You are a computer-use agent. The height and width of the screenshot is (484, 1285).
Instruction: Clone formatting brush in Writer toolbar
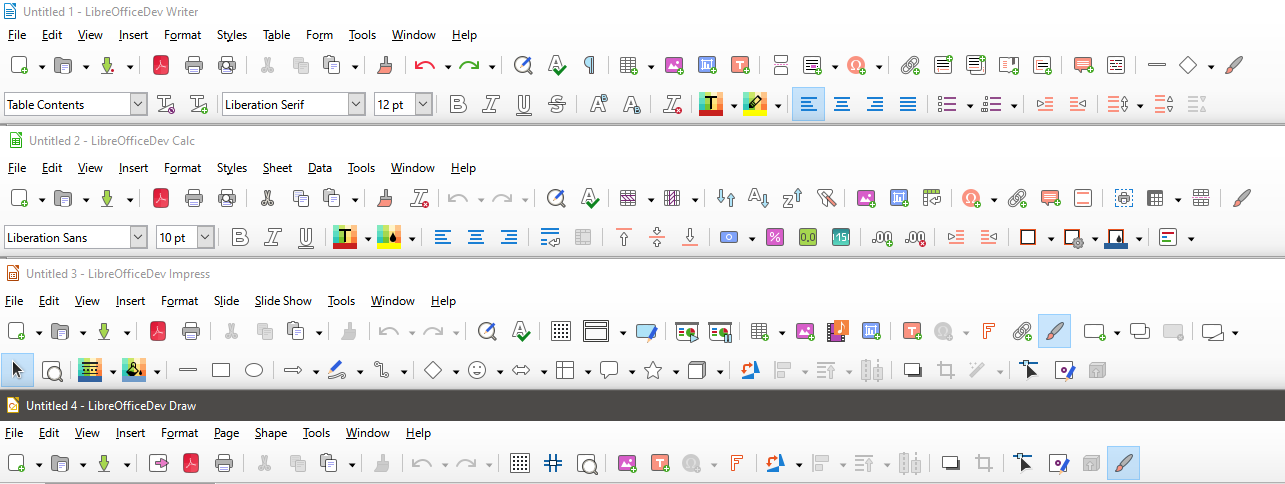[x=385, y=66]
